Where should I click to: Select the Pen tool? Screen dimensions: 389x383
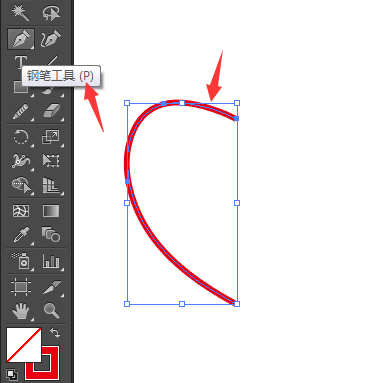click(21, 39)
